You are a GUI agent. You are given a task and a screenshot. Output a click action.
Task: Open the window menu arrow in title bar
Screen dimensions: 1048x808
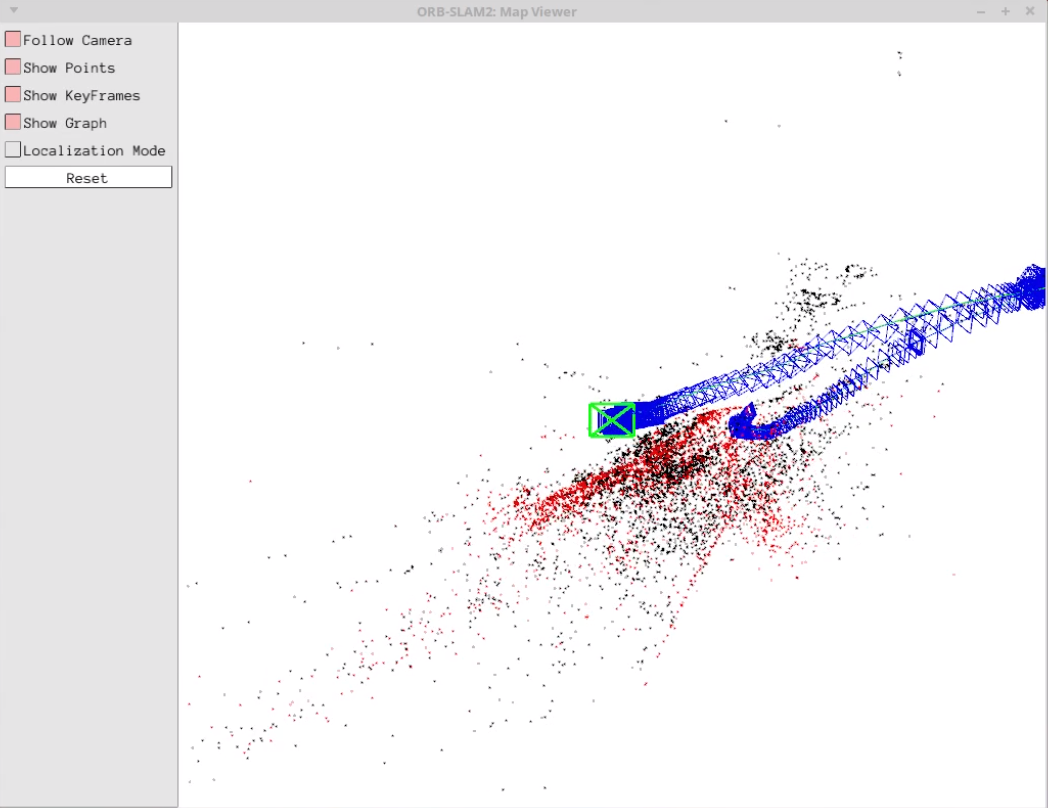tap(13, 11)
